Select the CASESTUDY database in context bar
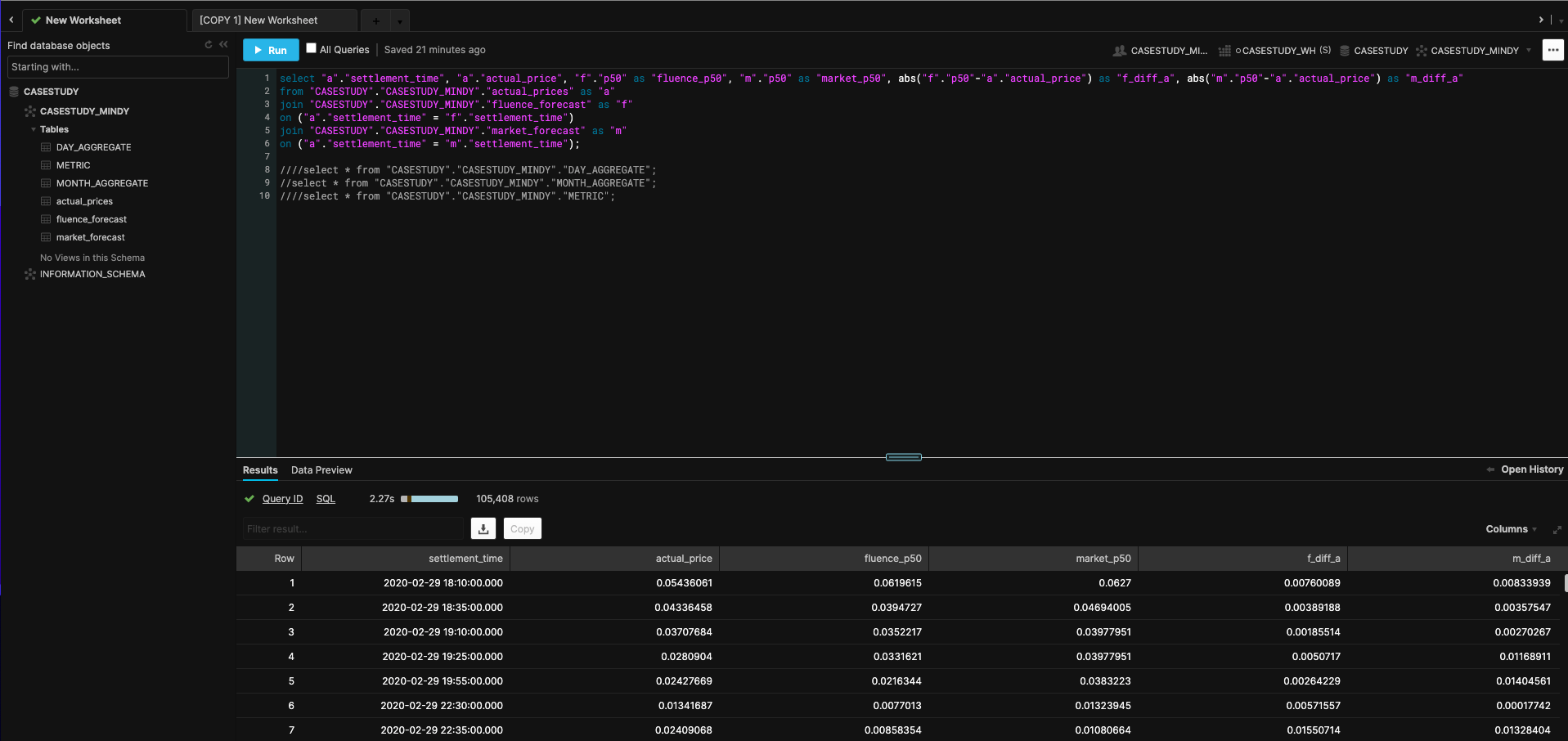Screen dimensions: 1568x741 point(1381,51)
